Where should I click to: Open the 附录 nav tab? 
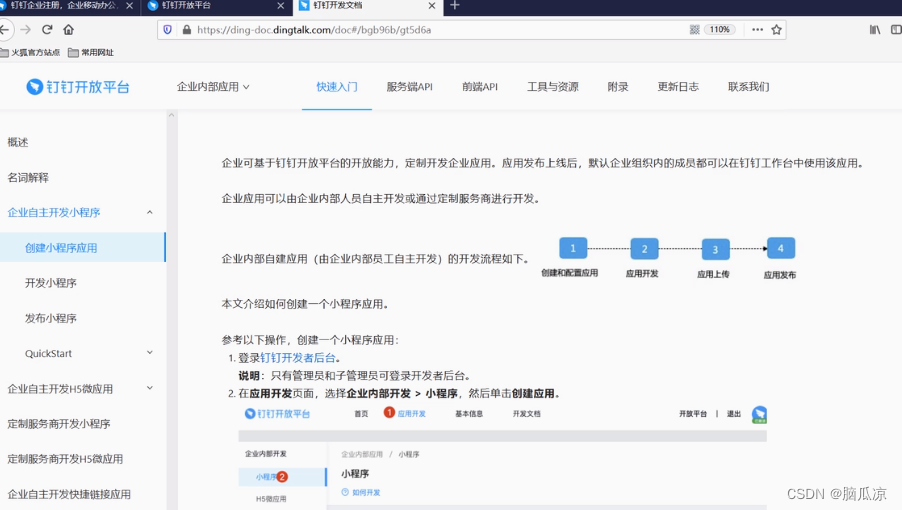click(618, 87)
